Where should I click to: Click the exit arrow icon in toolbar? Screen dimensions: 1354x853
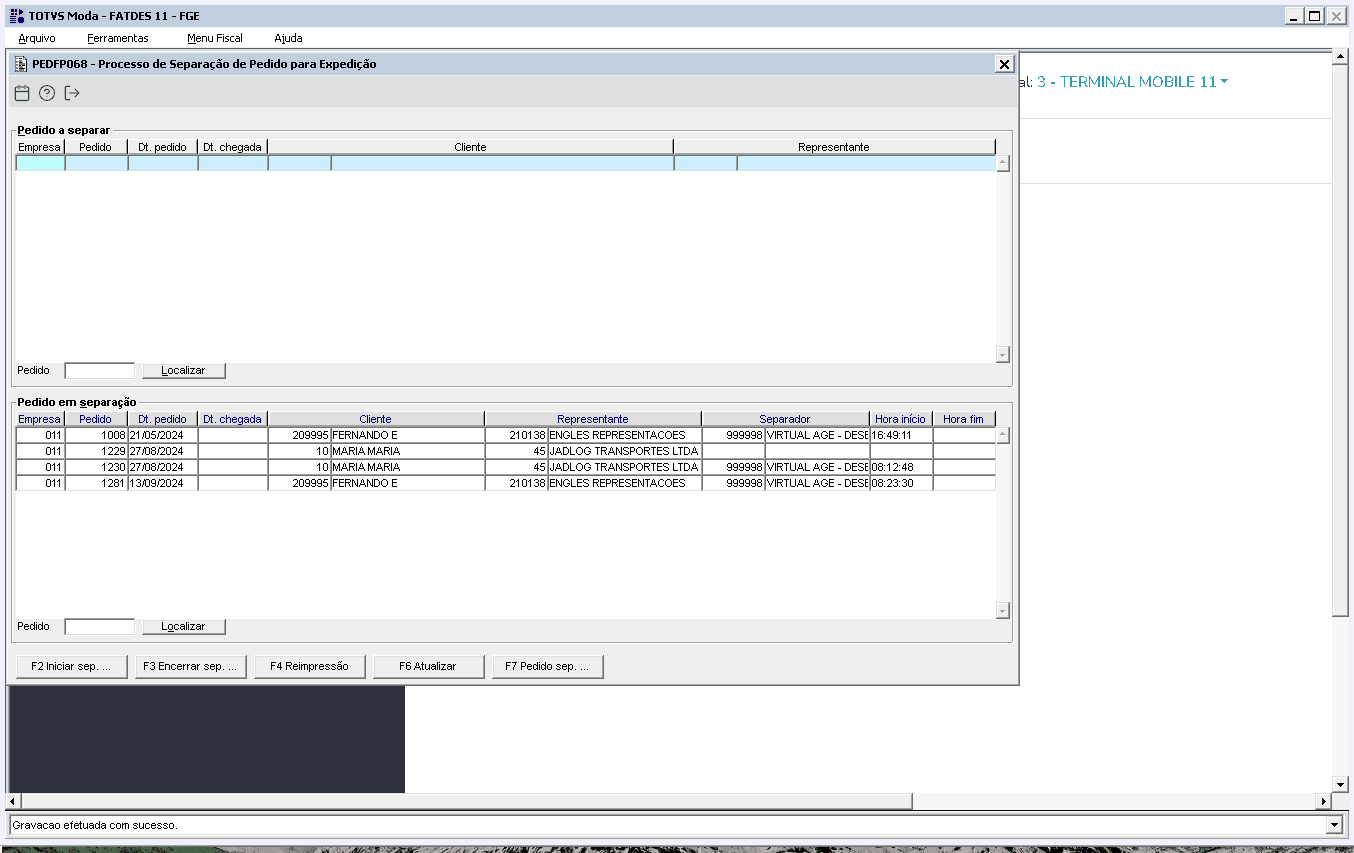click(72, 93)
